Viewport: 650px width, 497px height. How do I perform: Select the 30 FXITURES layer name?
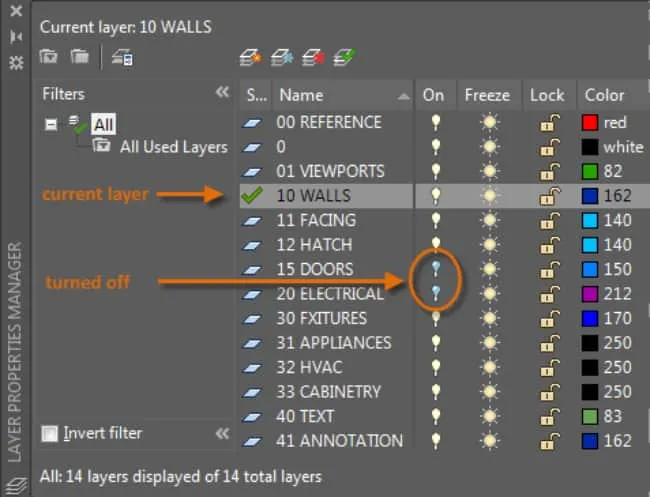321,318
